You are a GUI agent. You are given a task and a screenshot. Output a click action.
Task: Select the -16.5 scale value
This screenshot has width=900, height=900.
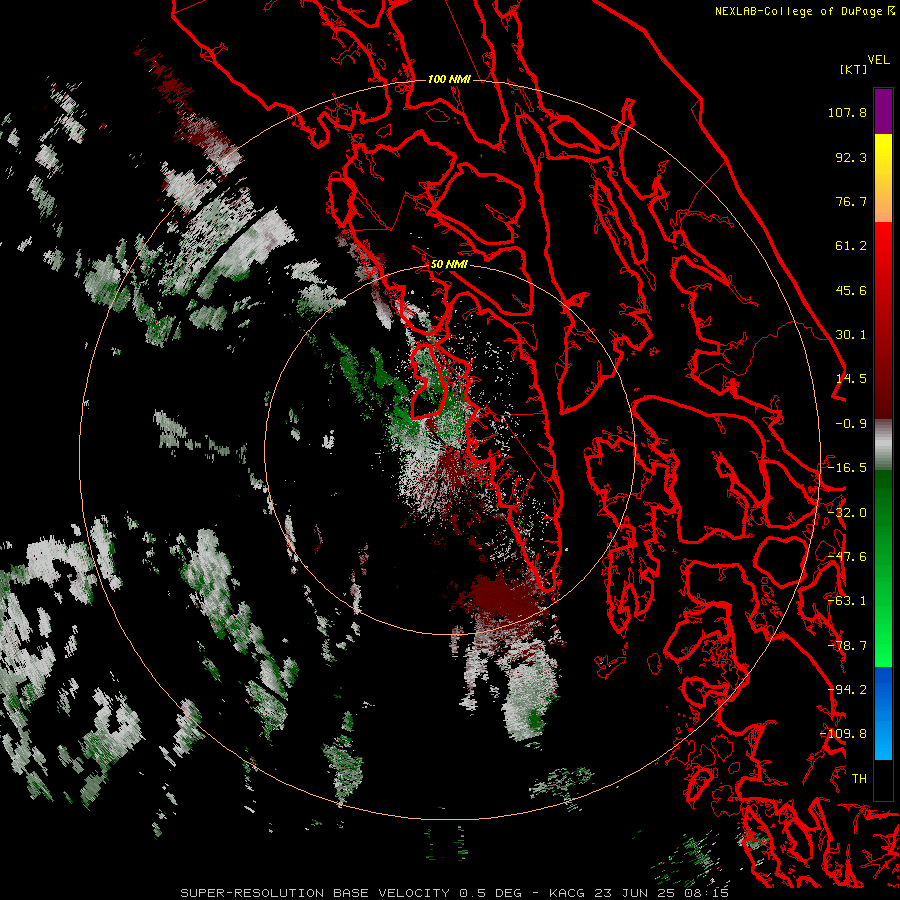tap(847, 468)
